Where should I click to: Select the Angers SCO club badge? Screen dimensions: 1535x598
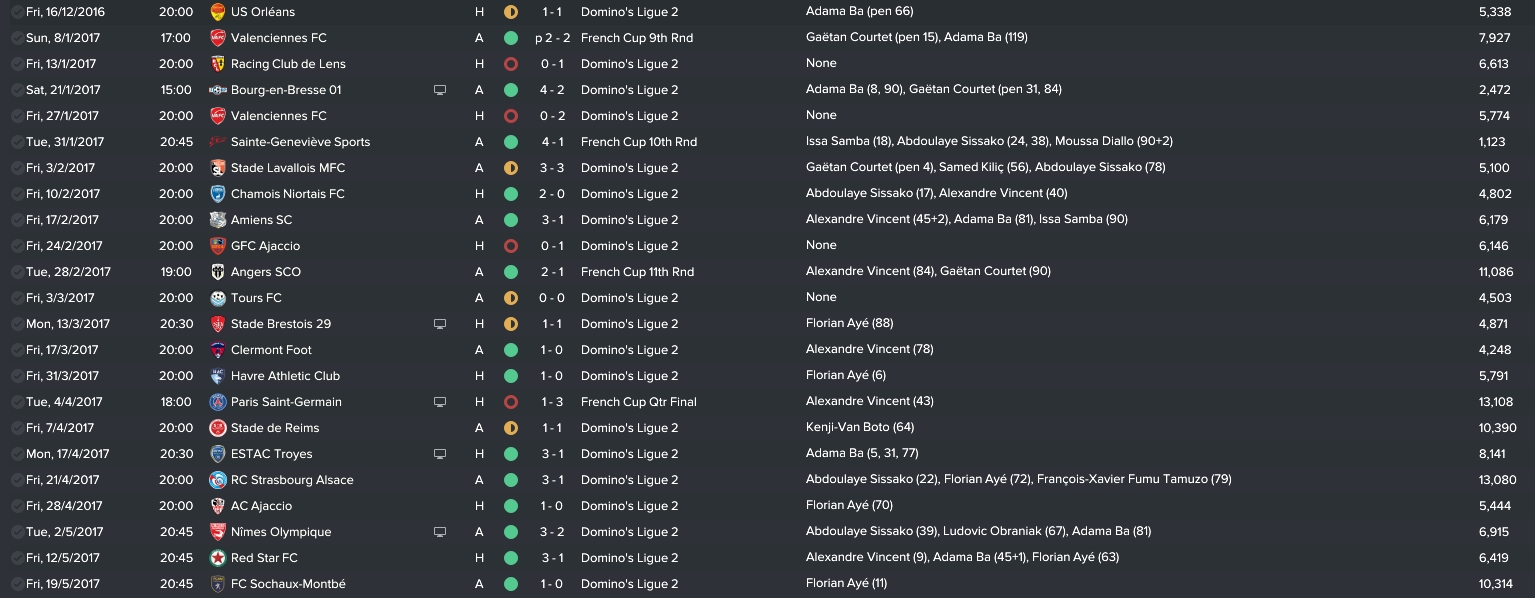[217, 272]
